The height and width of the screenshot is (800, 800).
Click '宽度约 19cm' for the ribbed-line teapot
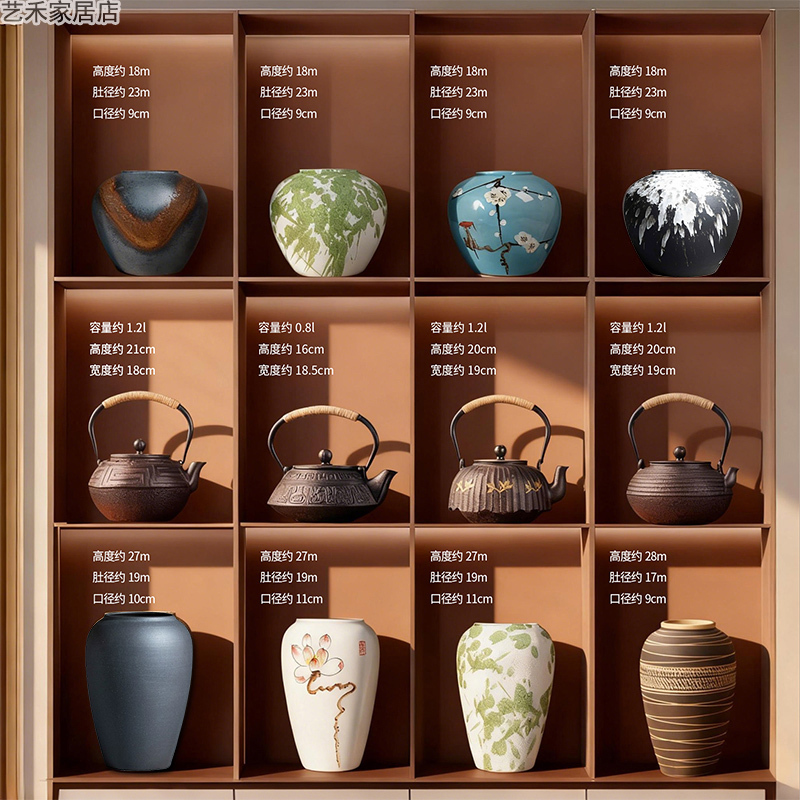click(642, 370)
